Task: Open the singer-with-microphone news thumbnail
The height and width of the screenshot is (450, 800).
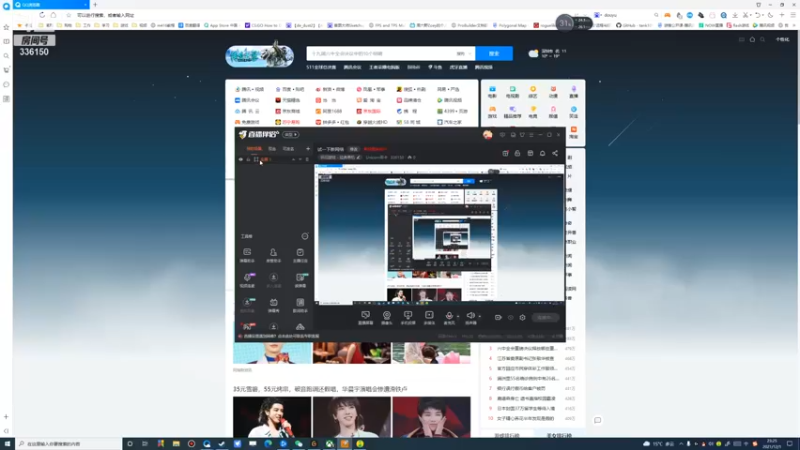Action: point(272,417)
